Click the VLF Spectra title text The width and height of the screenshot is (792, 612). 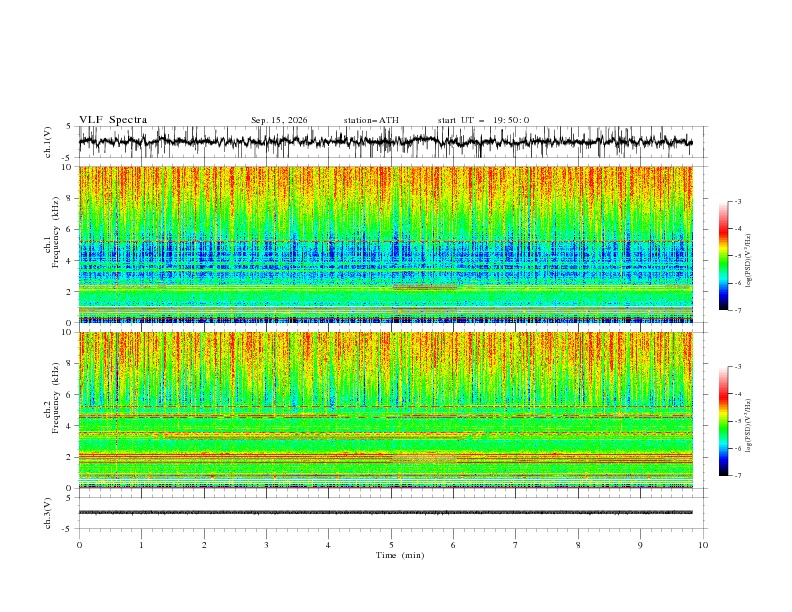113,120
